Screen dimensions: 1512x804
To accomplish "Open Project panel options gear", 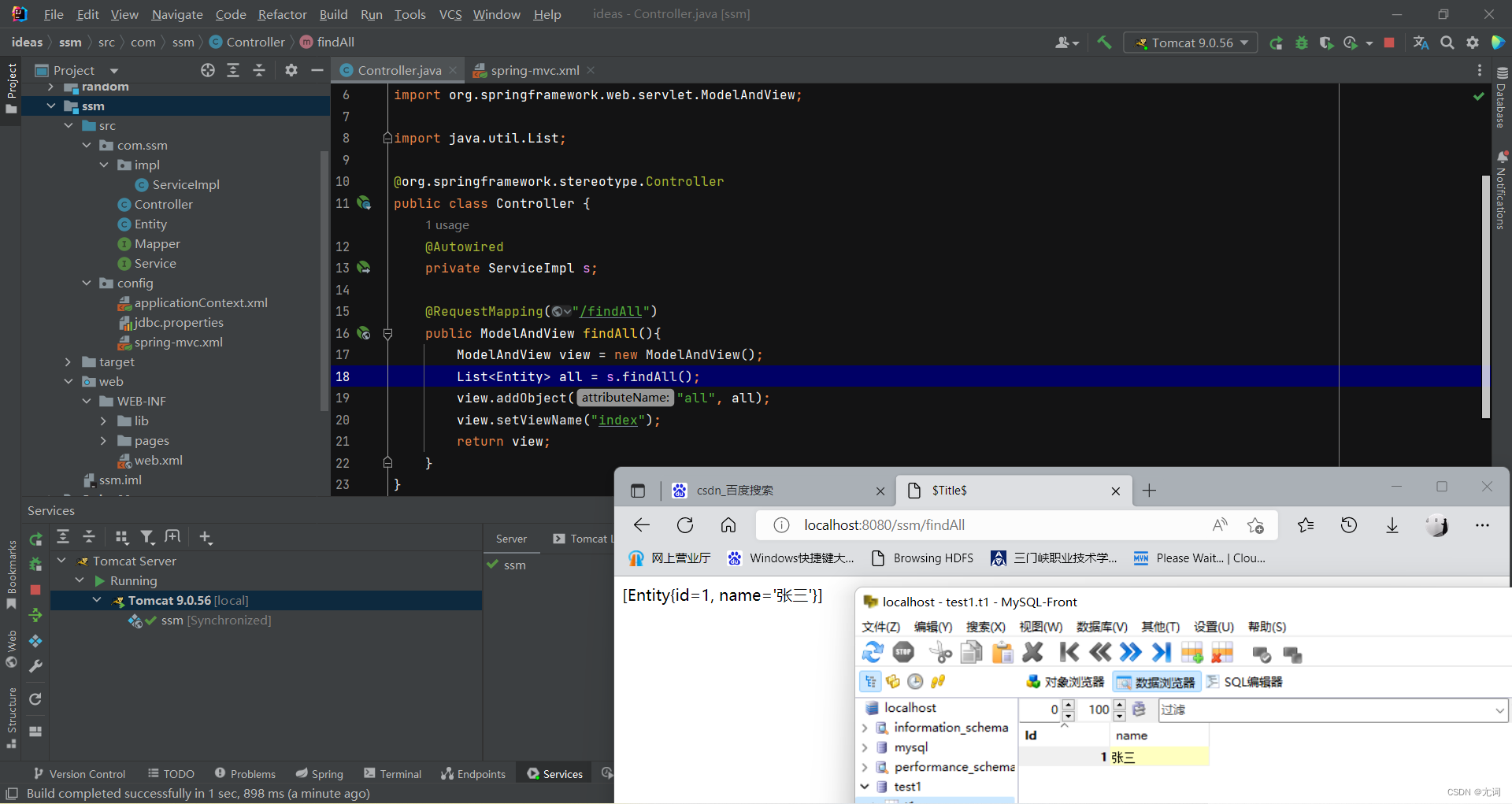I will tap(291, 70).
